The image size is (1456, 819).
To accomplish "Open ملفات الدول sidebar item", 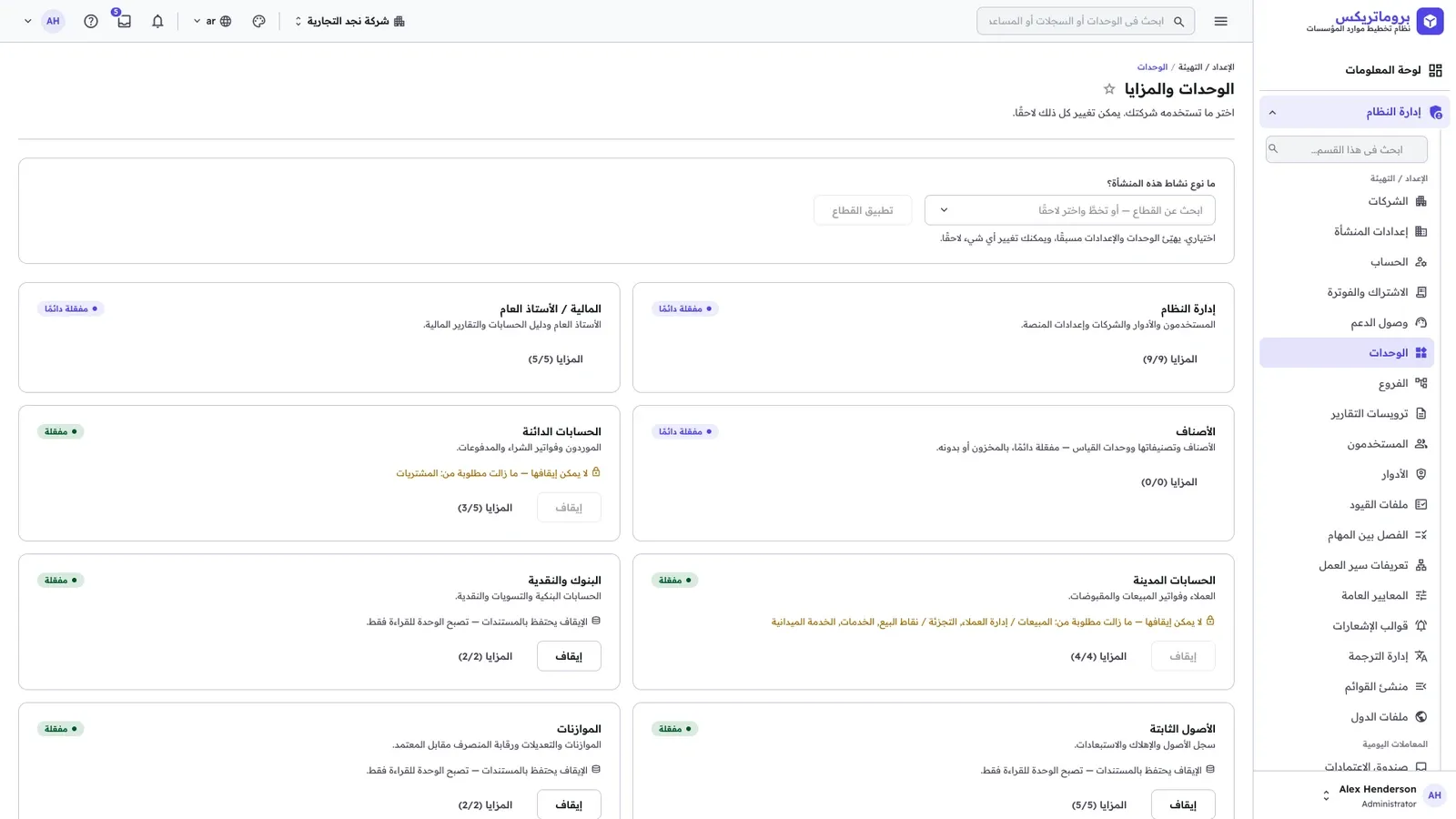I will [1347, 717].
